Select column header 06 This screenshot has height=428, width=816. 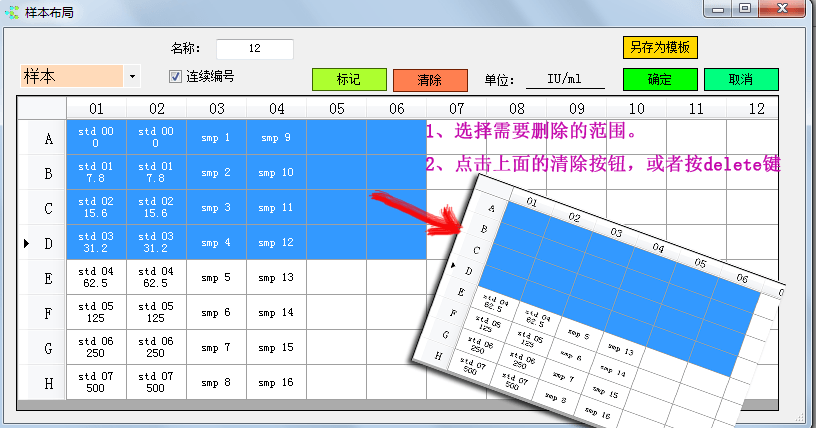coord(397,109)
